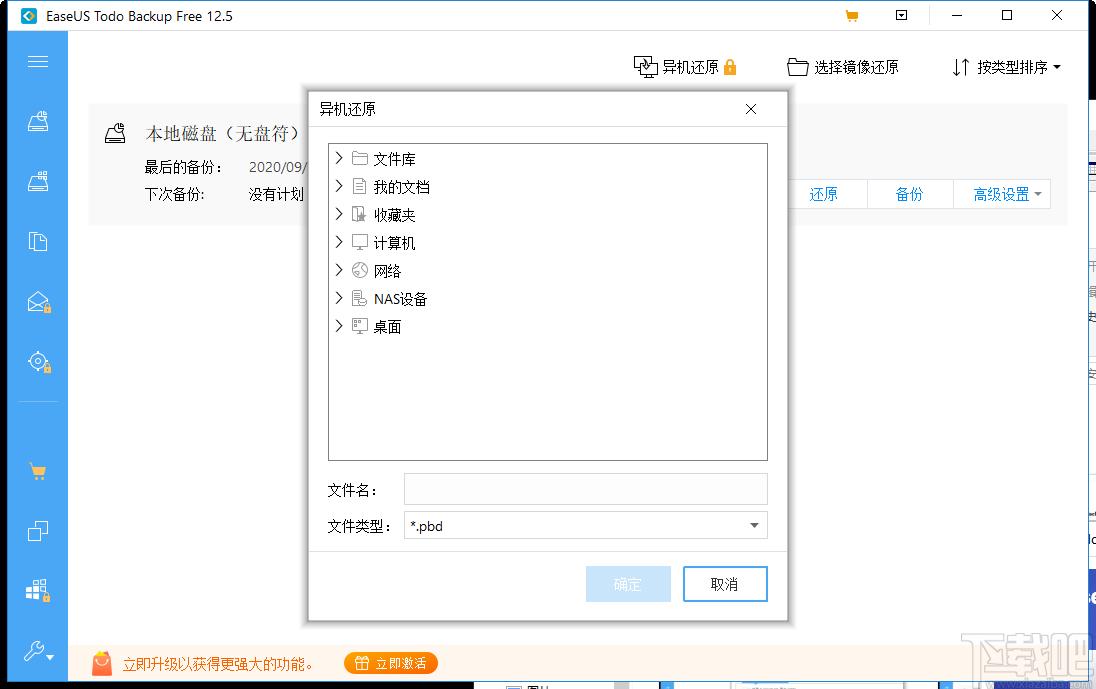Expand the 收藏夹 tree node
Viewport: 1096px width, 689px height.
pyautogui.click(x=339, y=215)
